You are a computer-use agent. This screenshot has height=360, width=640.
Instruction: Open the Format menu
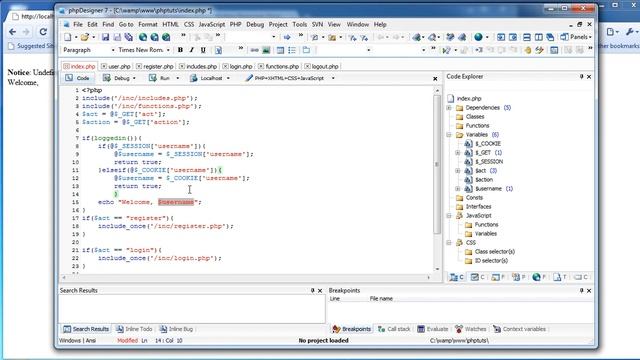(148, 24)
